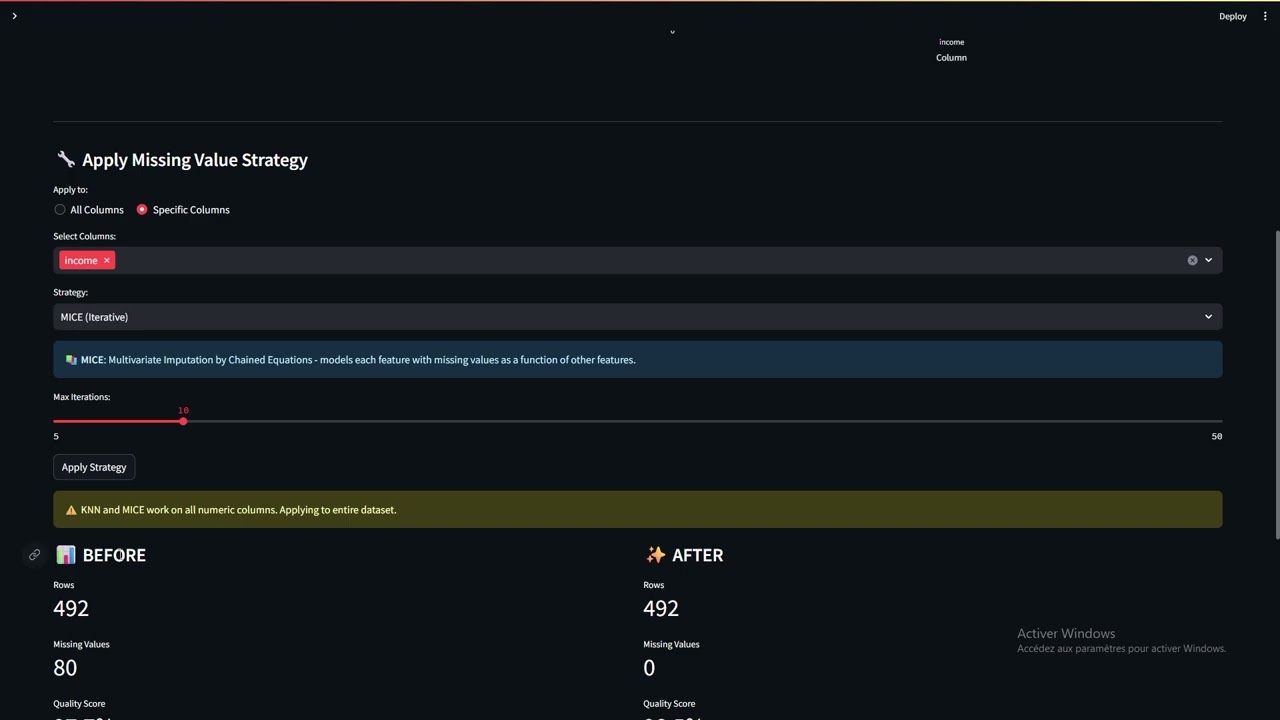Click the KNN and MICE warning message
This screenshot has height=720, width=1280.
tap(637, 510)
